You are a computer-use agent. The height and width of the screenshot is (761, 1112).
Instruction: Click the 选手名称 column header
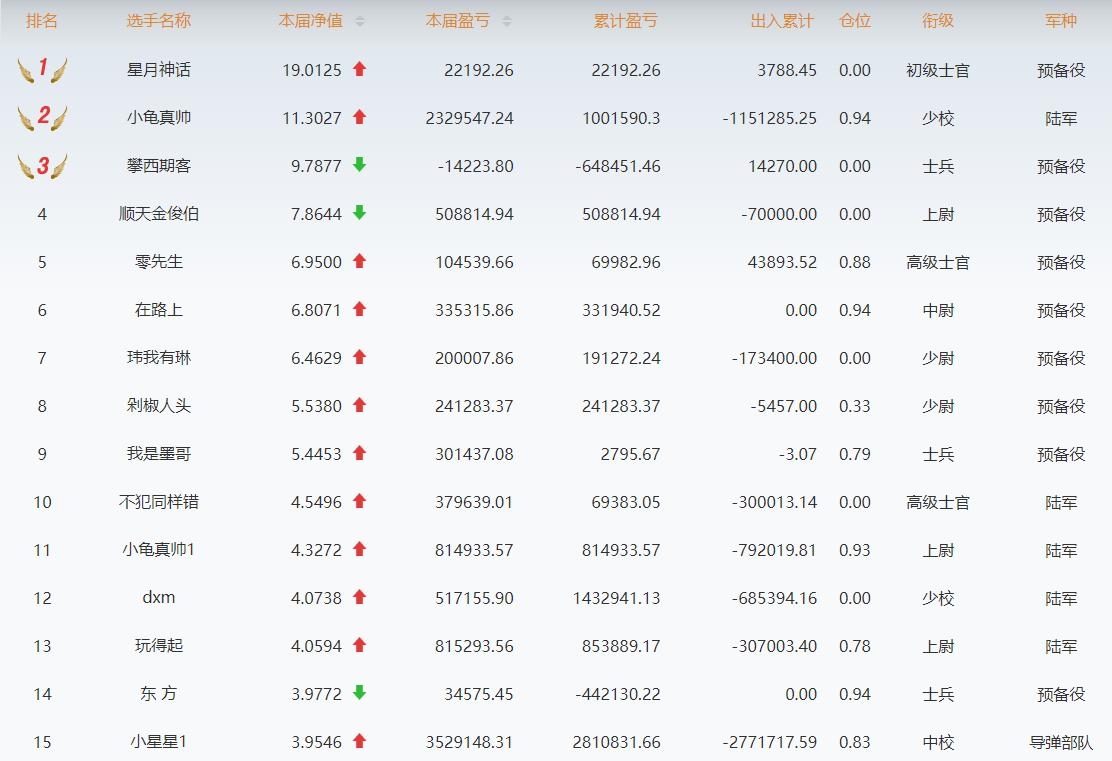[158, 21]
